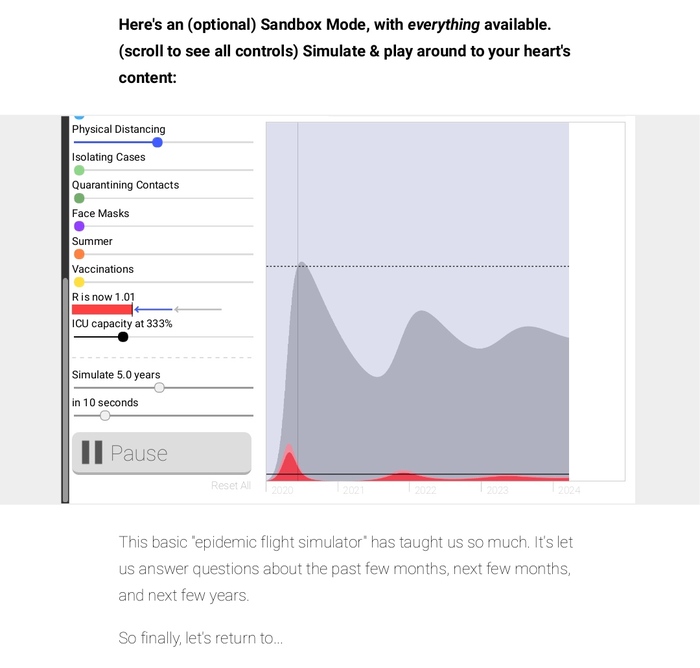Click the black ICU capacity slider handle

(123, 337)
